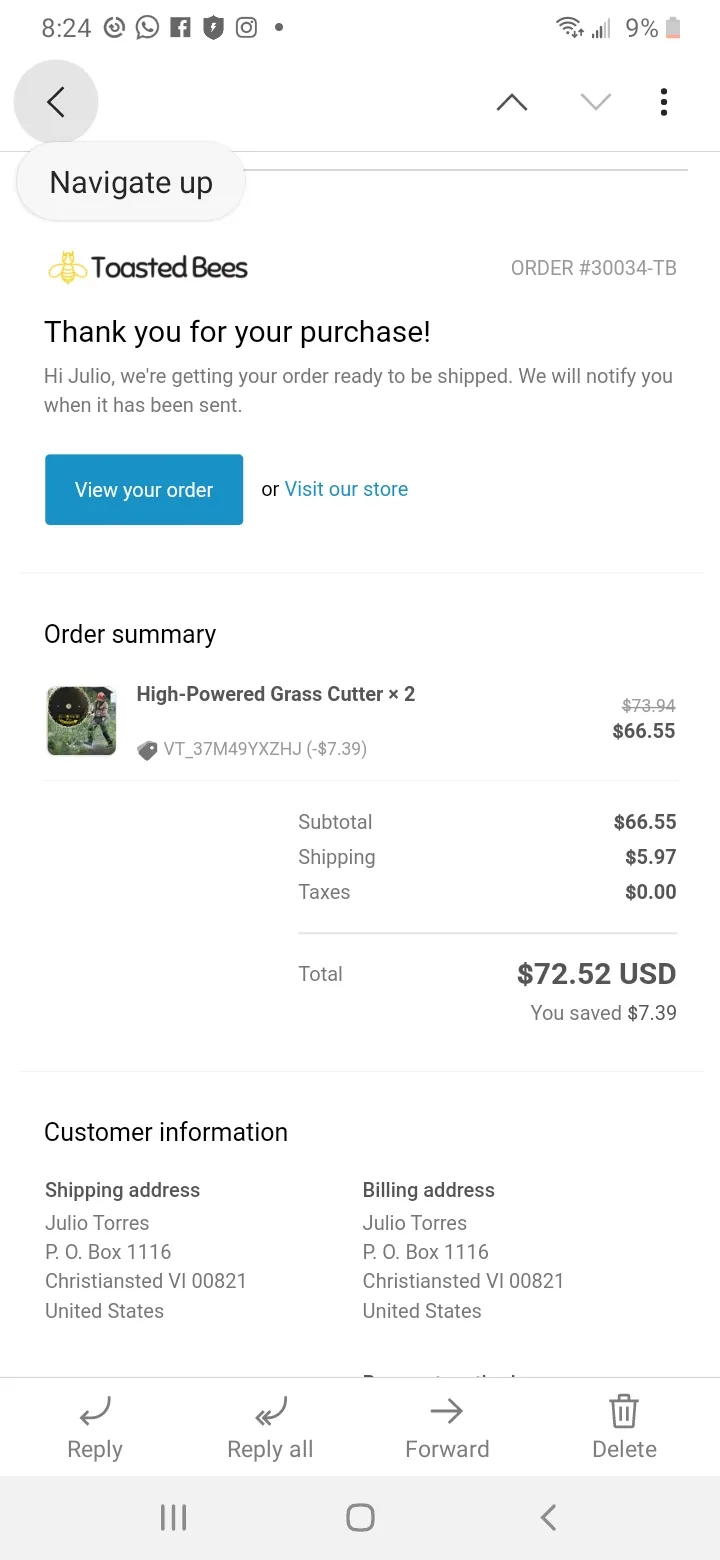Screen dimensions: 720x1560
Task: Forward this order email
Action: (447, 1428)
